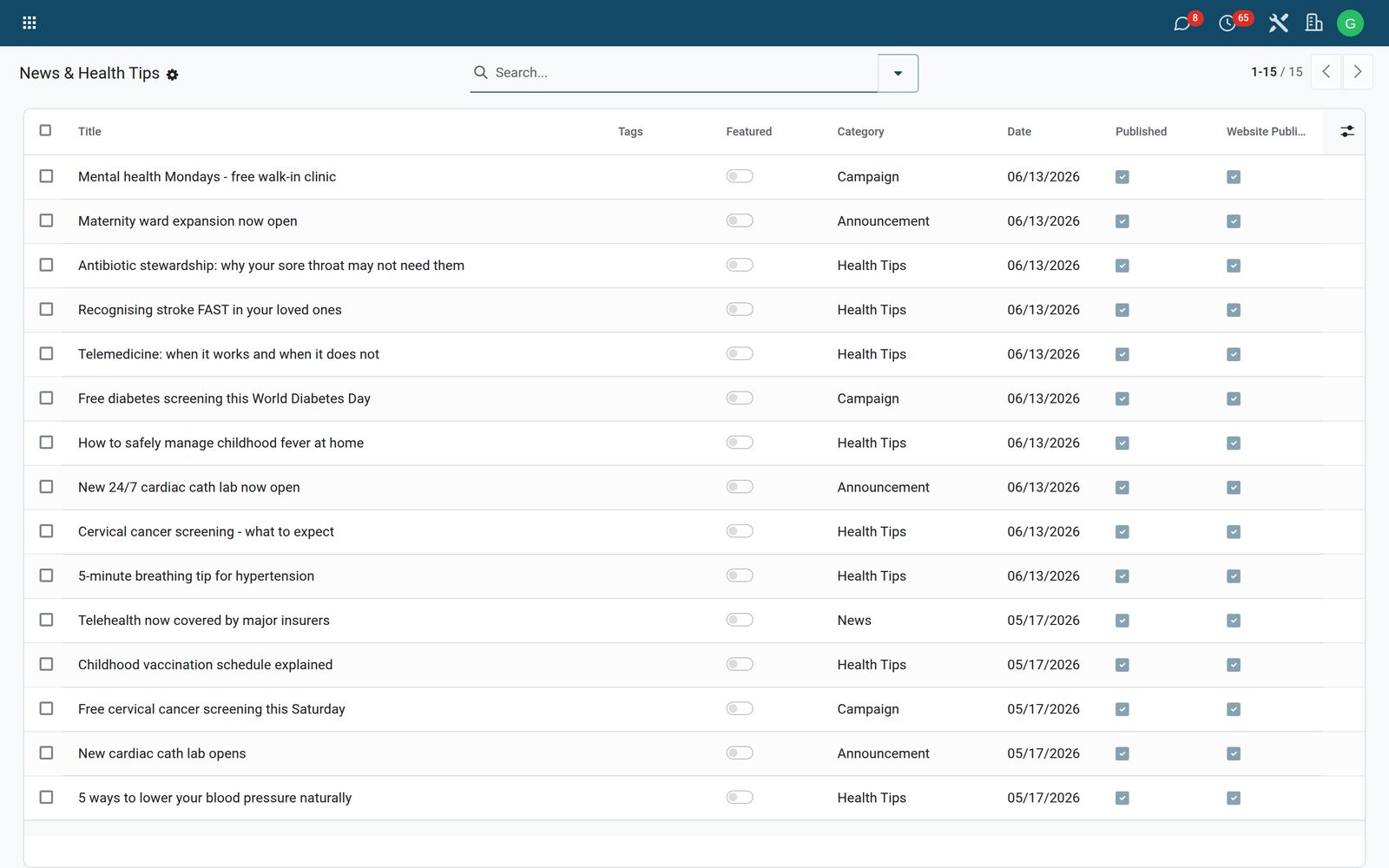This screenshot has height=868, width=1389.
Task: Sort by the Date column header
Action: pyautogui.click(x=1019, y=132)
